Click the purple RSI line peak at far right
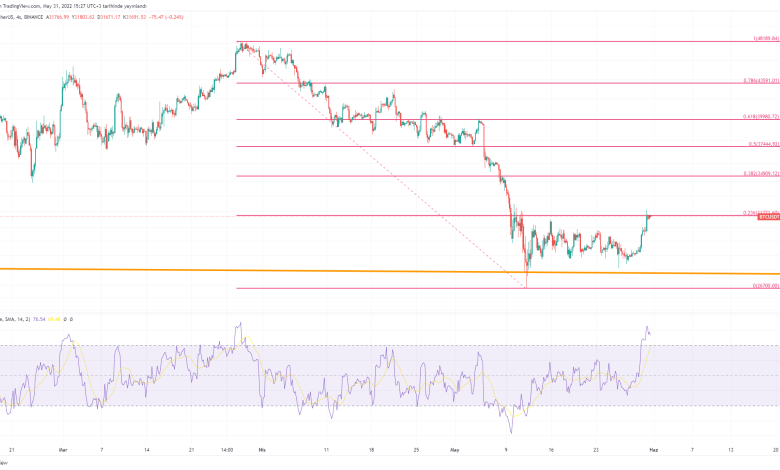780x470 pixels. [647, 327]
